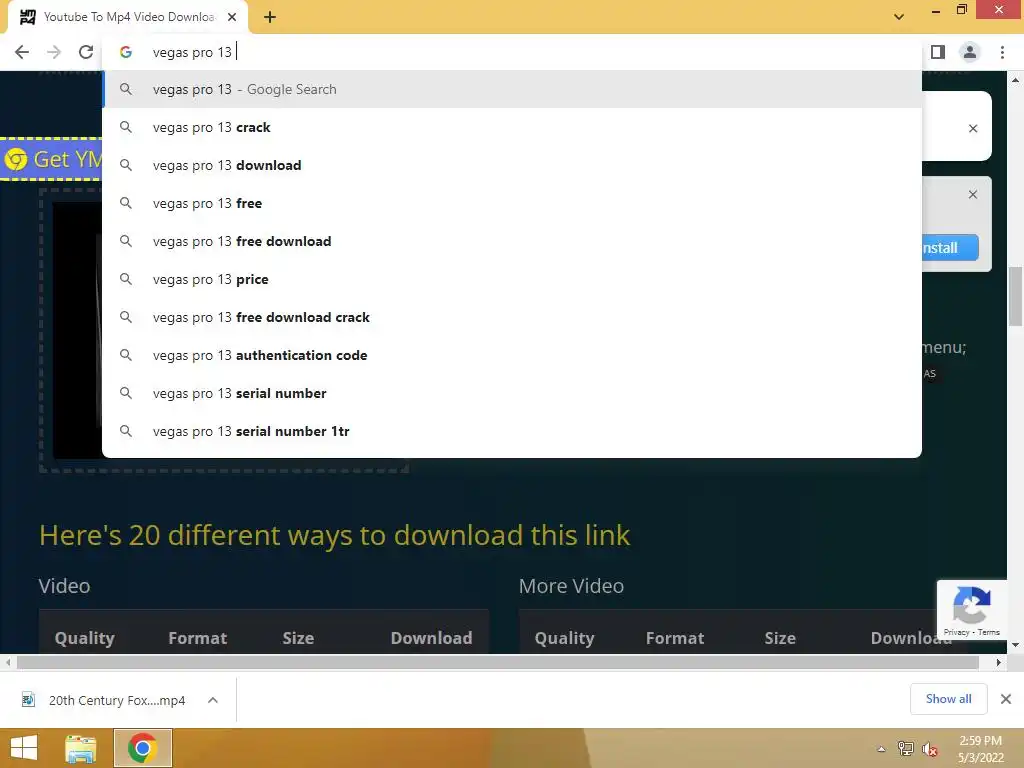Select 'vegas pro 13 serial number' suggestion

[x=512, y=393]
